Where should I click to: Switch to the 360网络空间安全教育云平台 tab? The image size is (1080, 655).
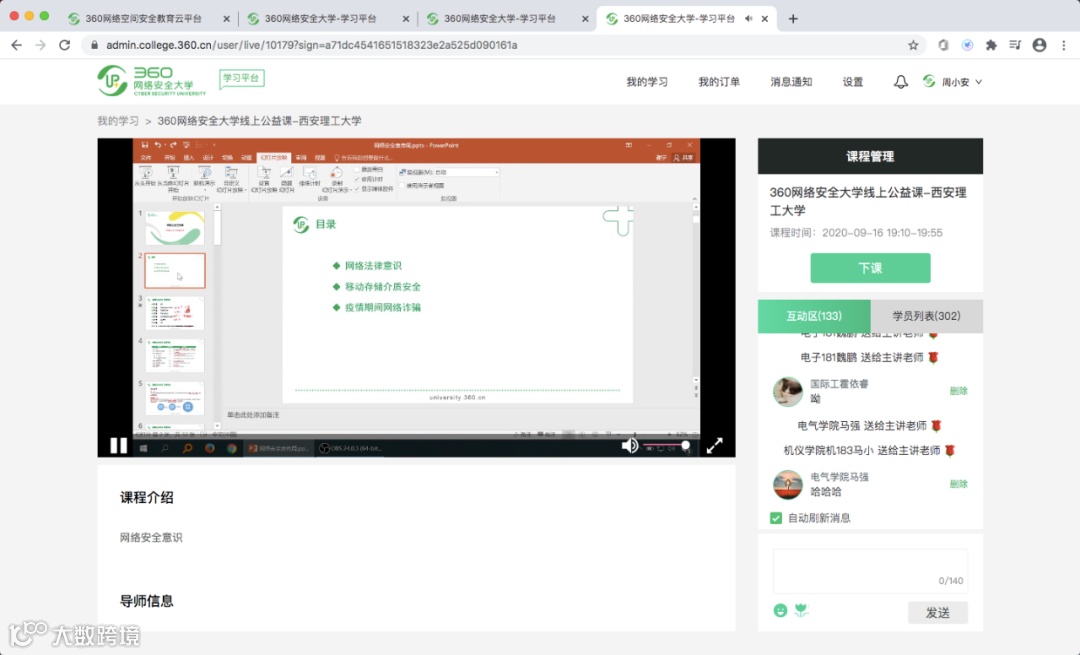143,19
